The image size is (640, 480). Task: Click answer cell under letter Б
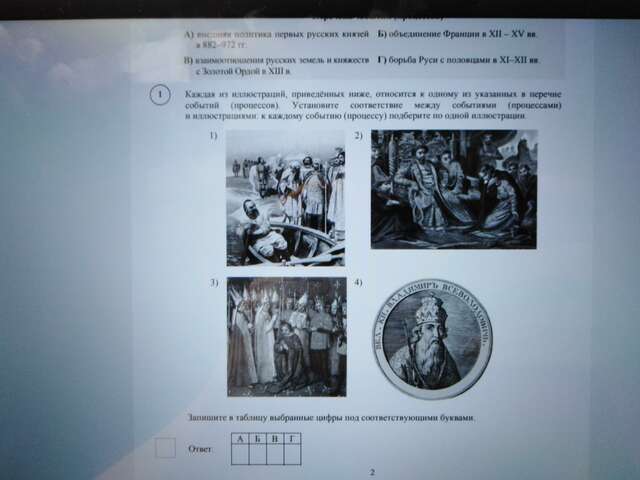pyautogui.click(x=257, y=454)
